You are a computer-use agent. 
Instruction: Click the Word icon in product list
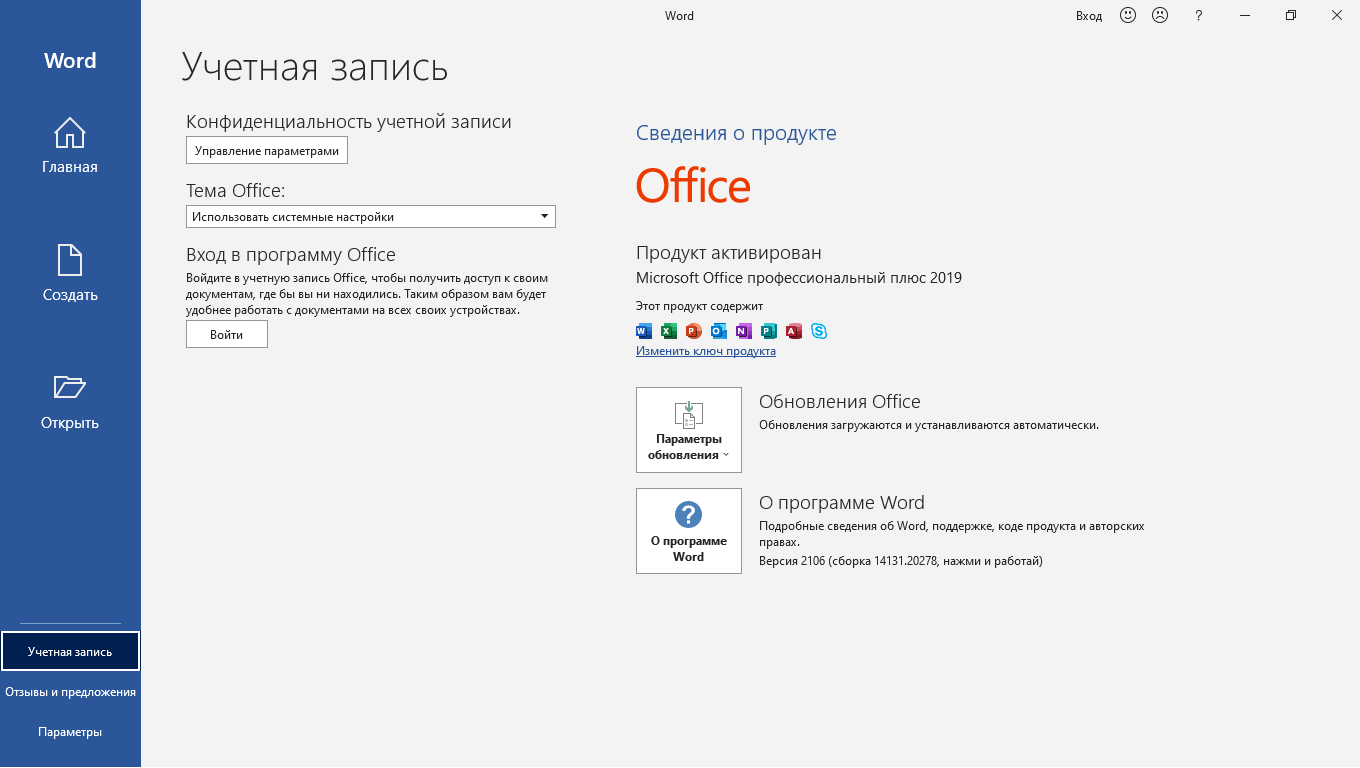(x=642, y=331)
